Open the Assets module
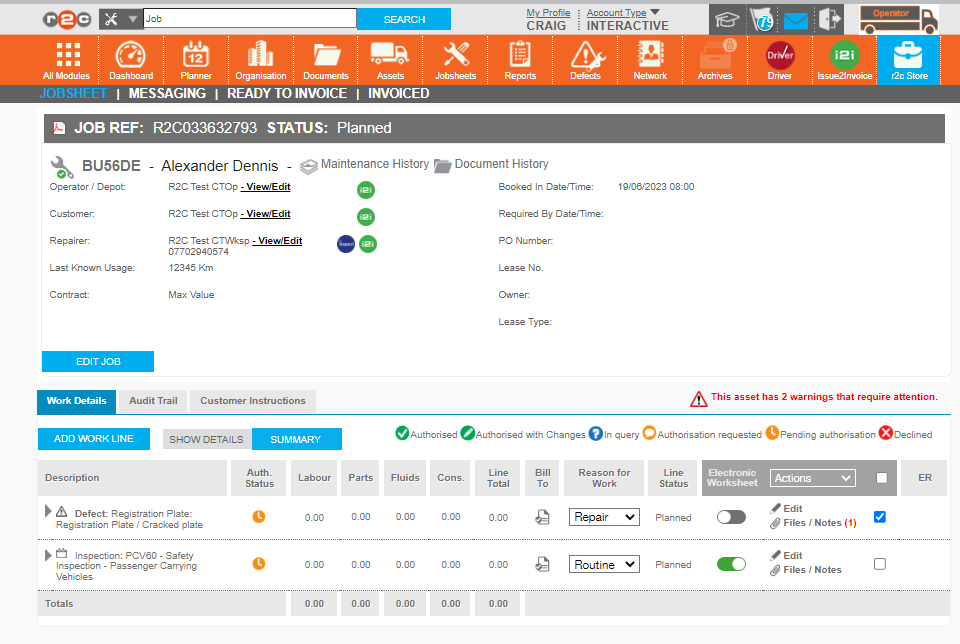Image resolution: width=960 pixels, height=644 pixels. pos(389,60)
